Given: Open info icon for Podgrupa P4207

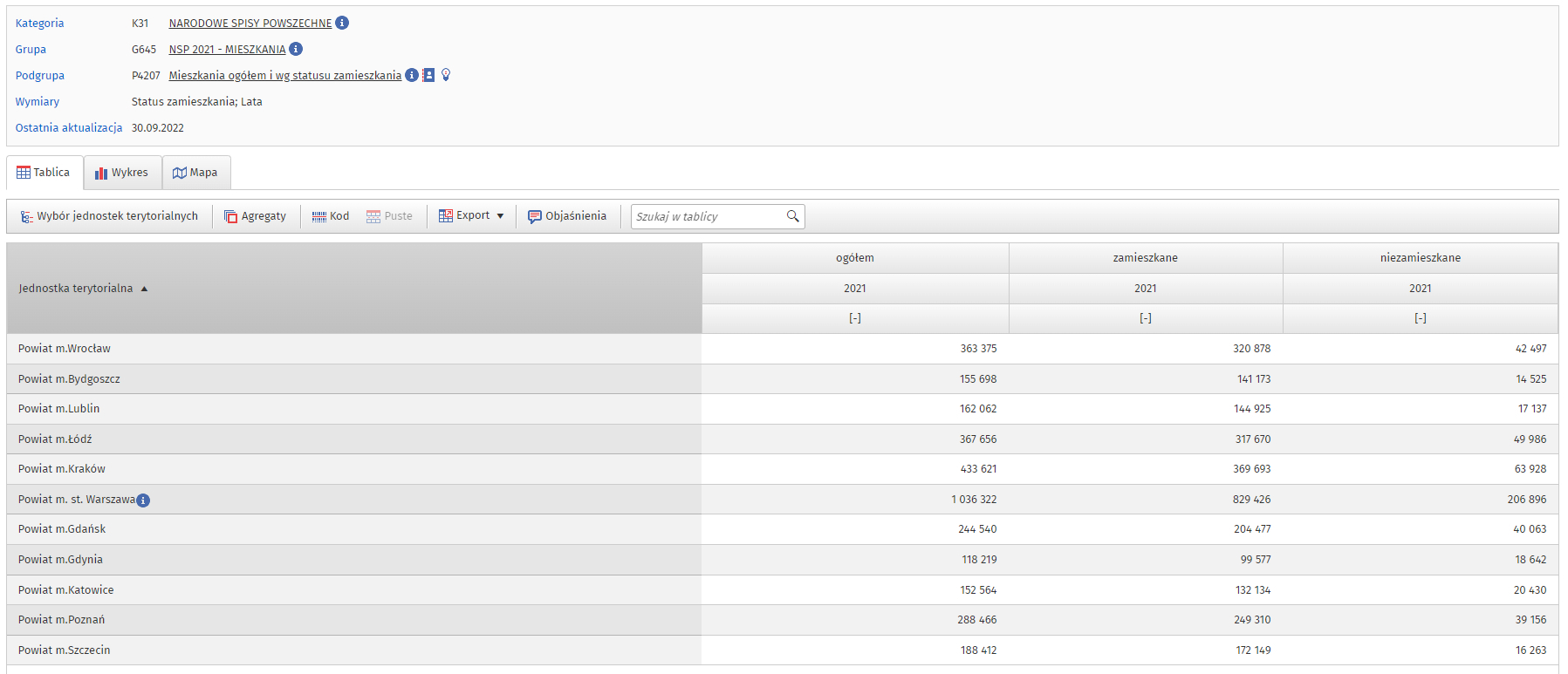Looking at the screenshot, I should point(412,75).
